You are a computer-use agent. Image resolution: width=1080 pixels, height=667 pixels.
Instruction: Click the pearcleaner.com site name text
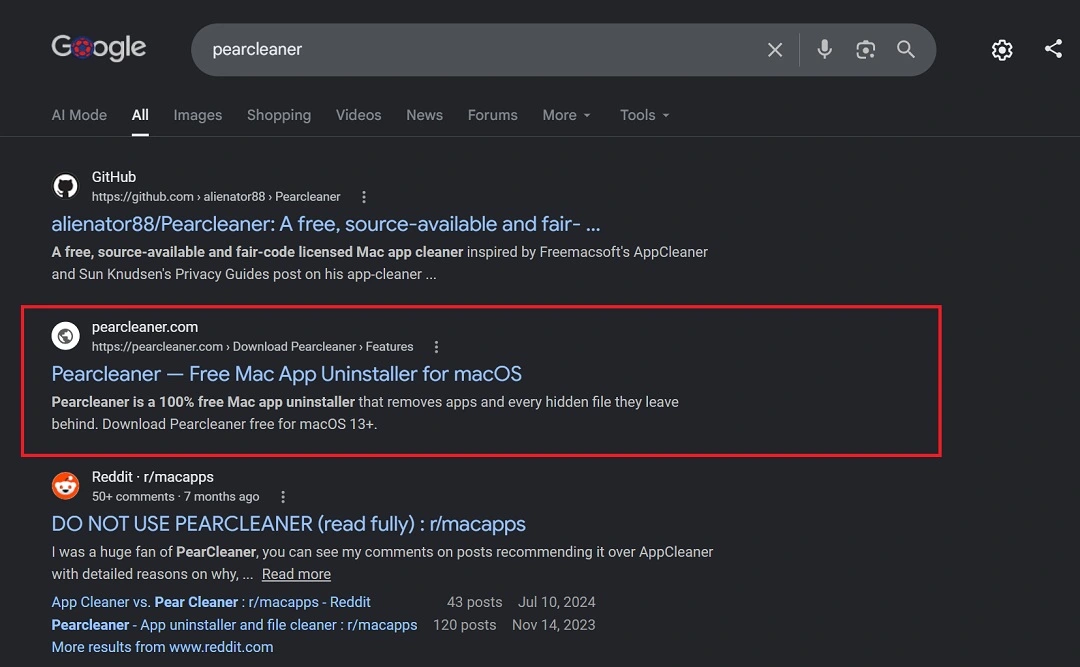point(145,327)
